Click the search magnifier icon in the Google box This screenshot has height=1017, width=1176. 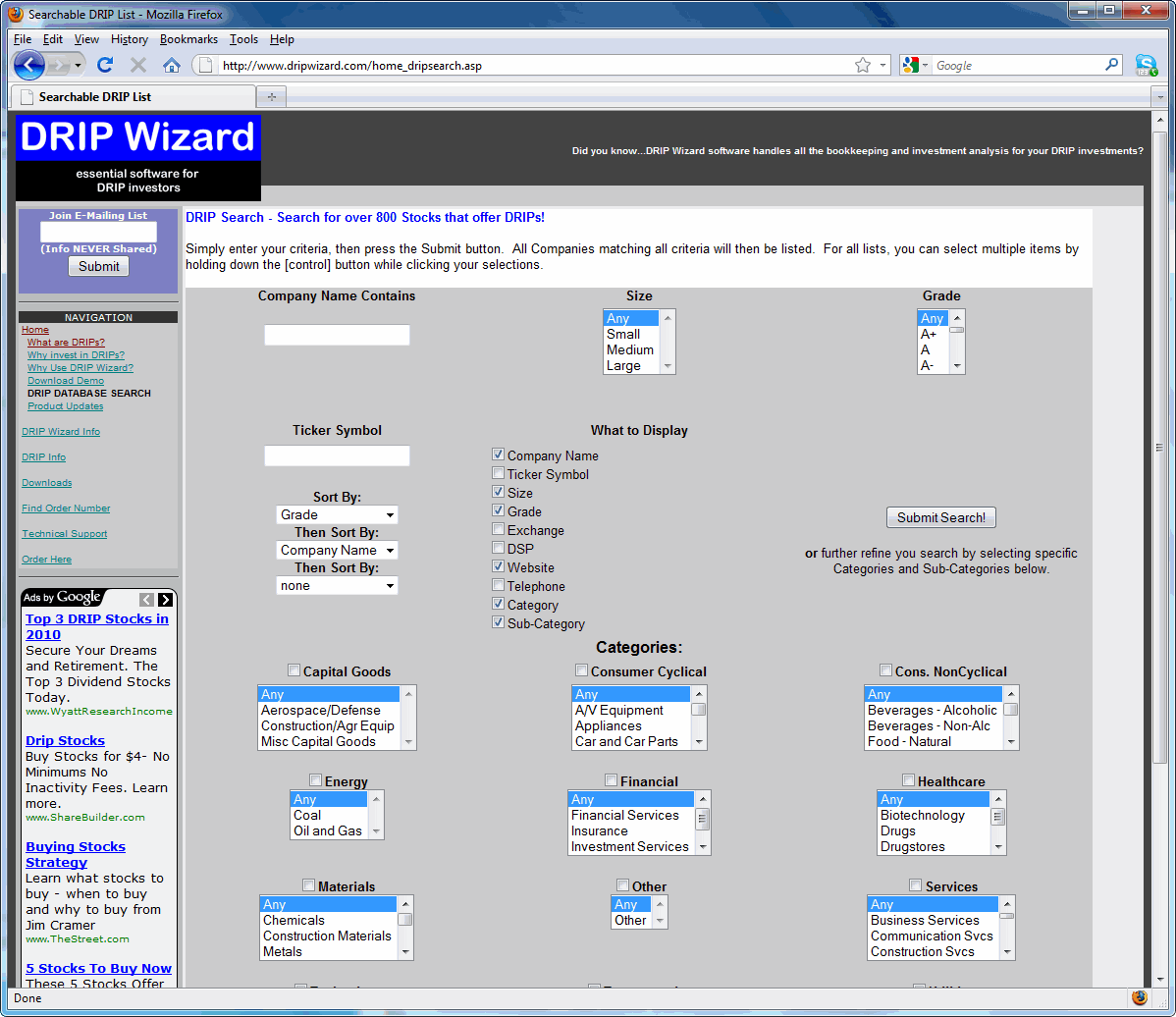[1111, 66]
